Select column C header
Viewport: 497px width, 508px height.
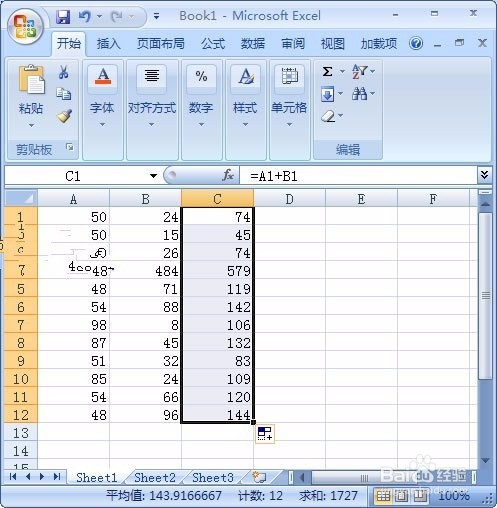point(218,199)
